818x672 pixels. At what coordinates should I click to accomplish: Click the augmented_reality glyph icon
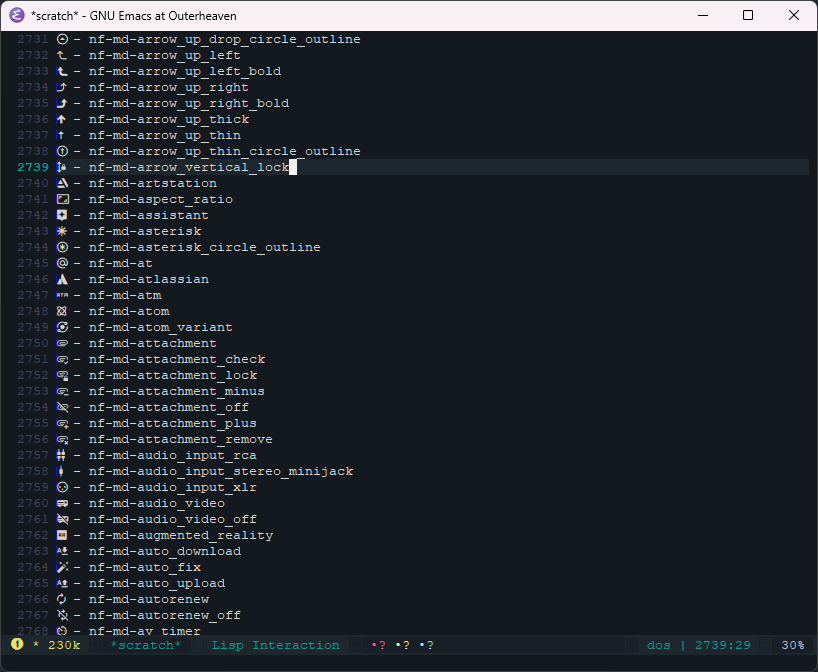tap(62, 535)
